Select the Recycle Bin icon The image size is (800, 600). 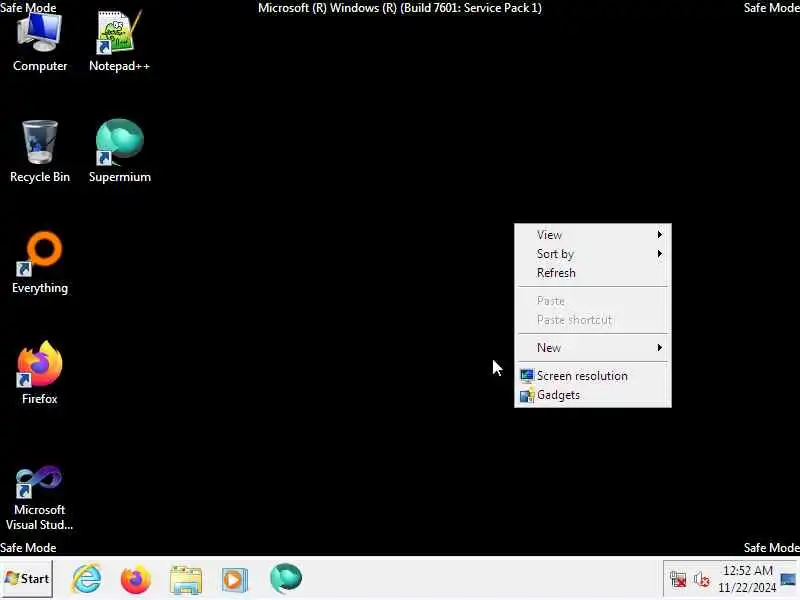click(x=40, y=152)
